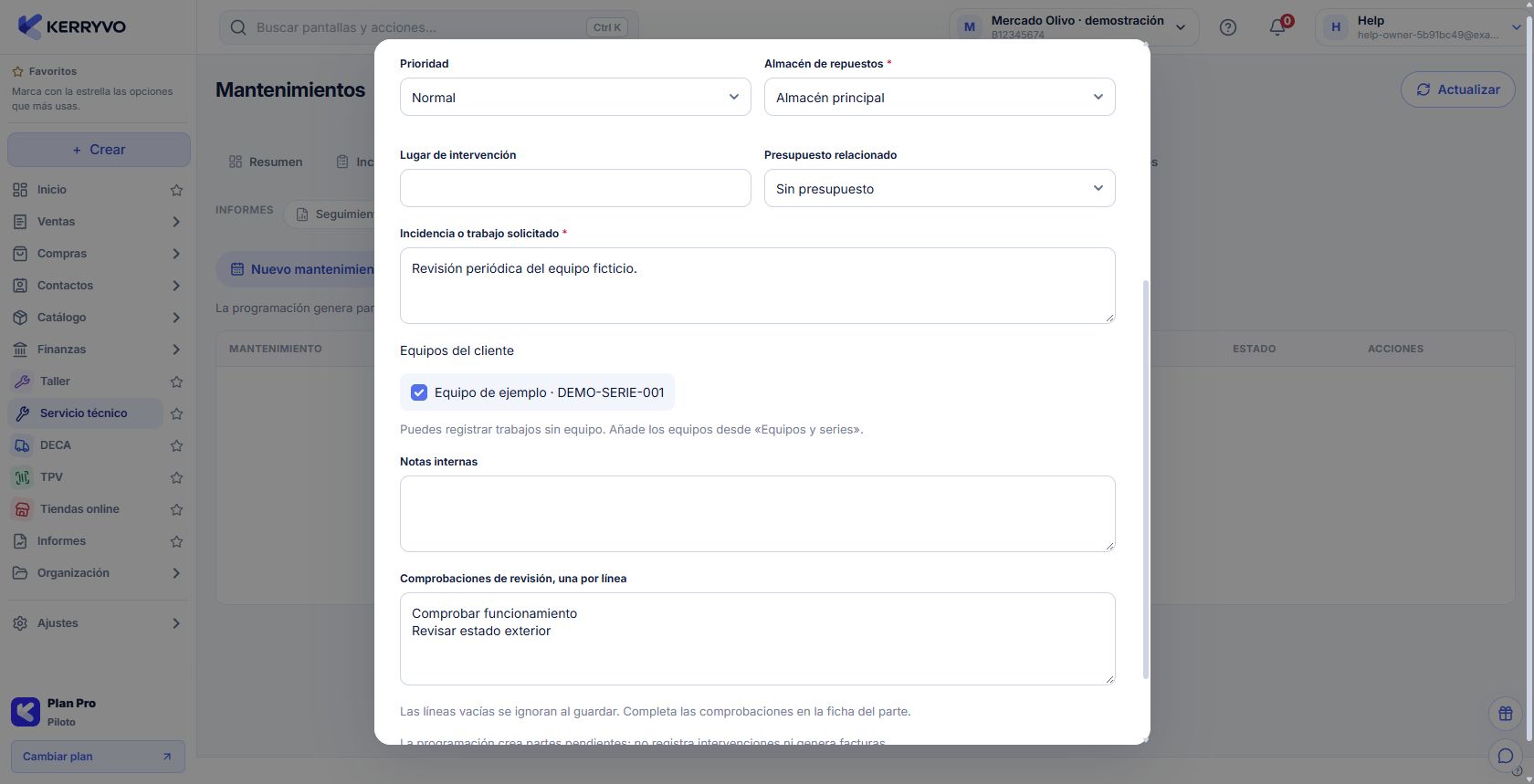Open the Presupuesto relacionado dropdown
The height and width of the screenshot is (784, 1534).
[940, 188]
